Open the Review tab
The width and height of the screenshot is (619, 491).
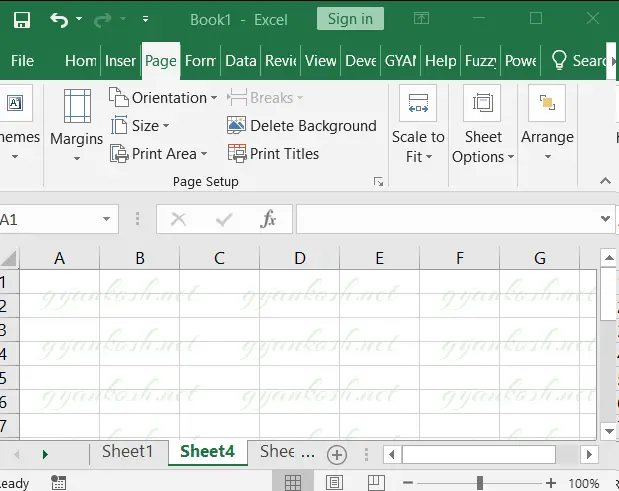click(281, 61)
